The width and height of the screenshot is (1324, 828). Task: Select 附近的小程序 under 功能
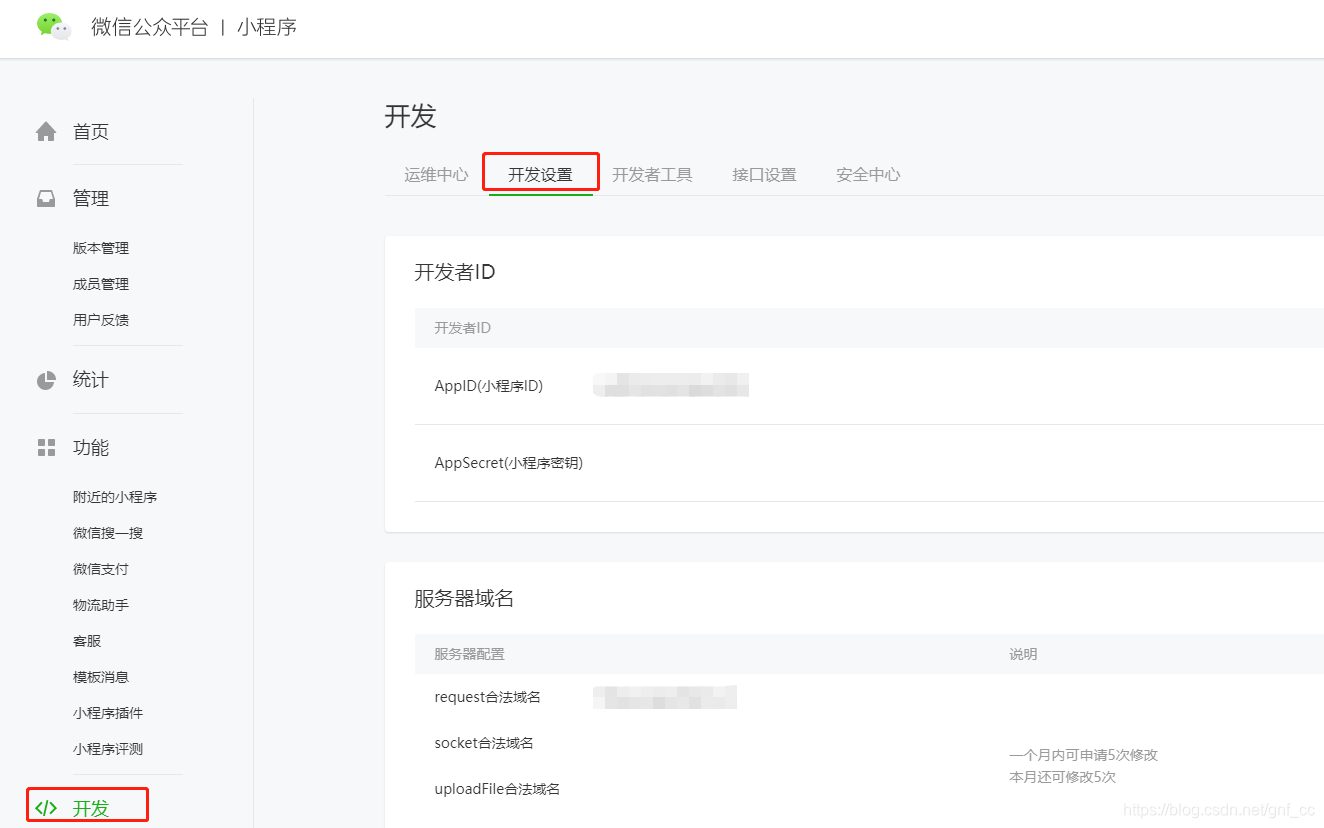[114, 496]
